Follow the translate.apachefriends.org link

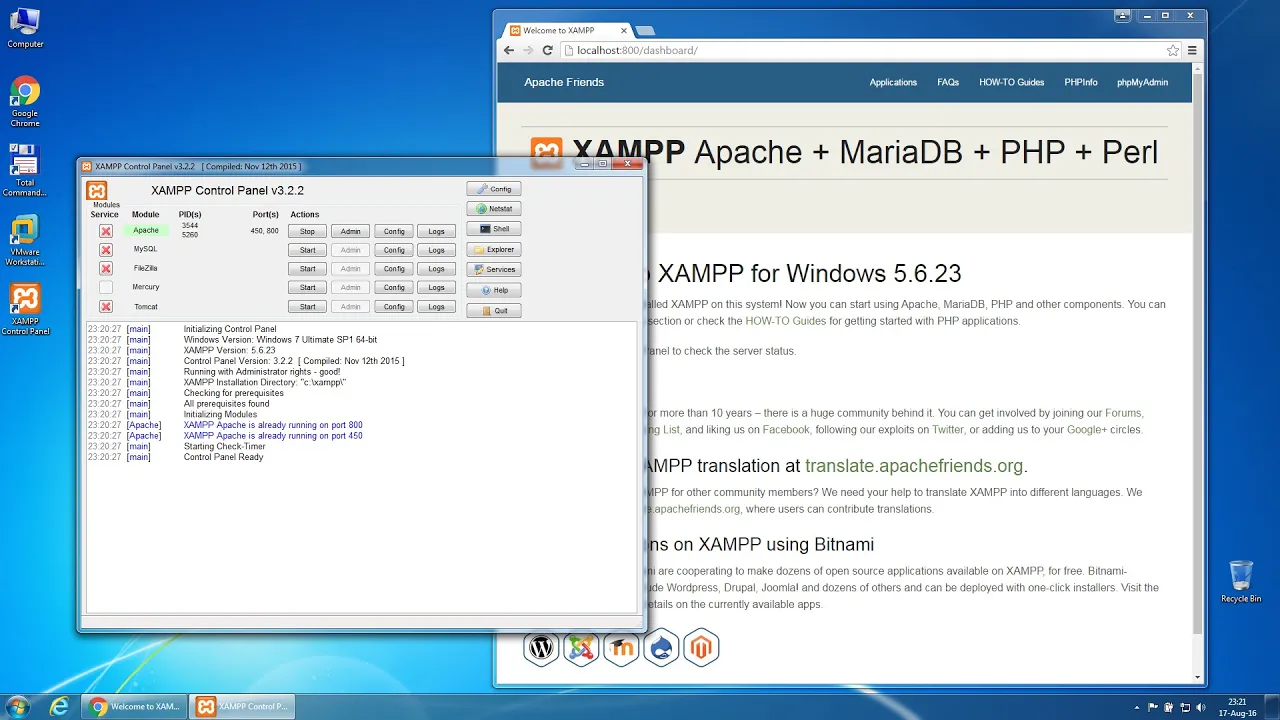(914, 466)
